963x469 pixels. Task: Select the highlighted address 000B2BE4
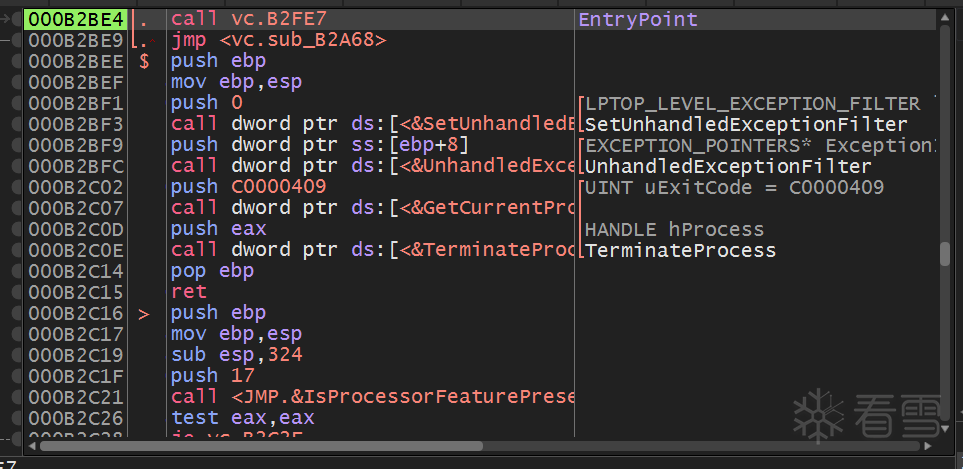point(76,19)
